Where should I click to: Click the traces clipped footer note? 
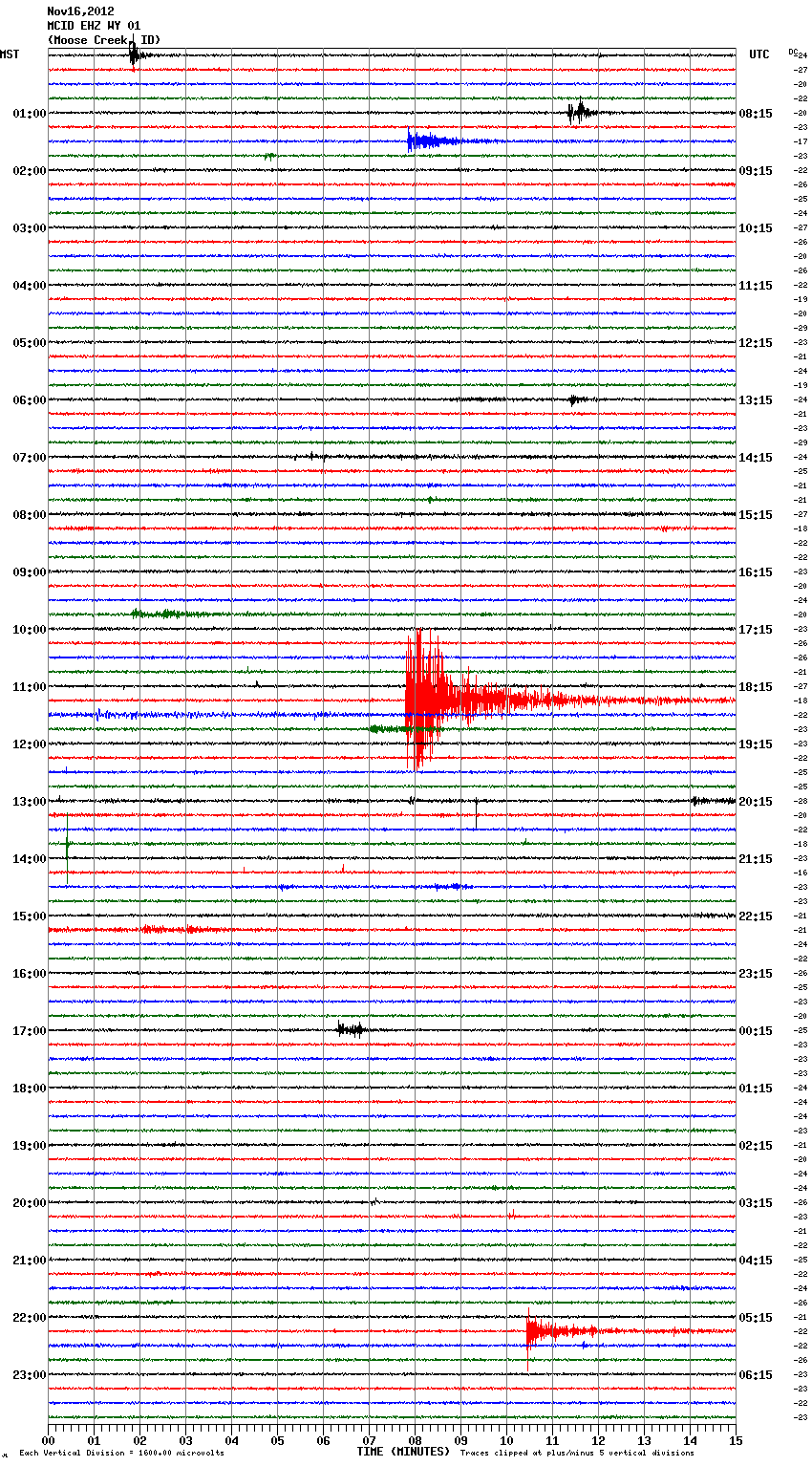pos(577,1453)
